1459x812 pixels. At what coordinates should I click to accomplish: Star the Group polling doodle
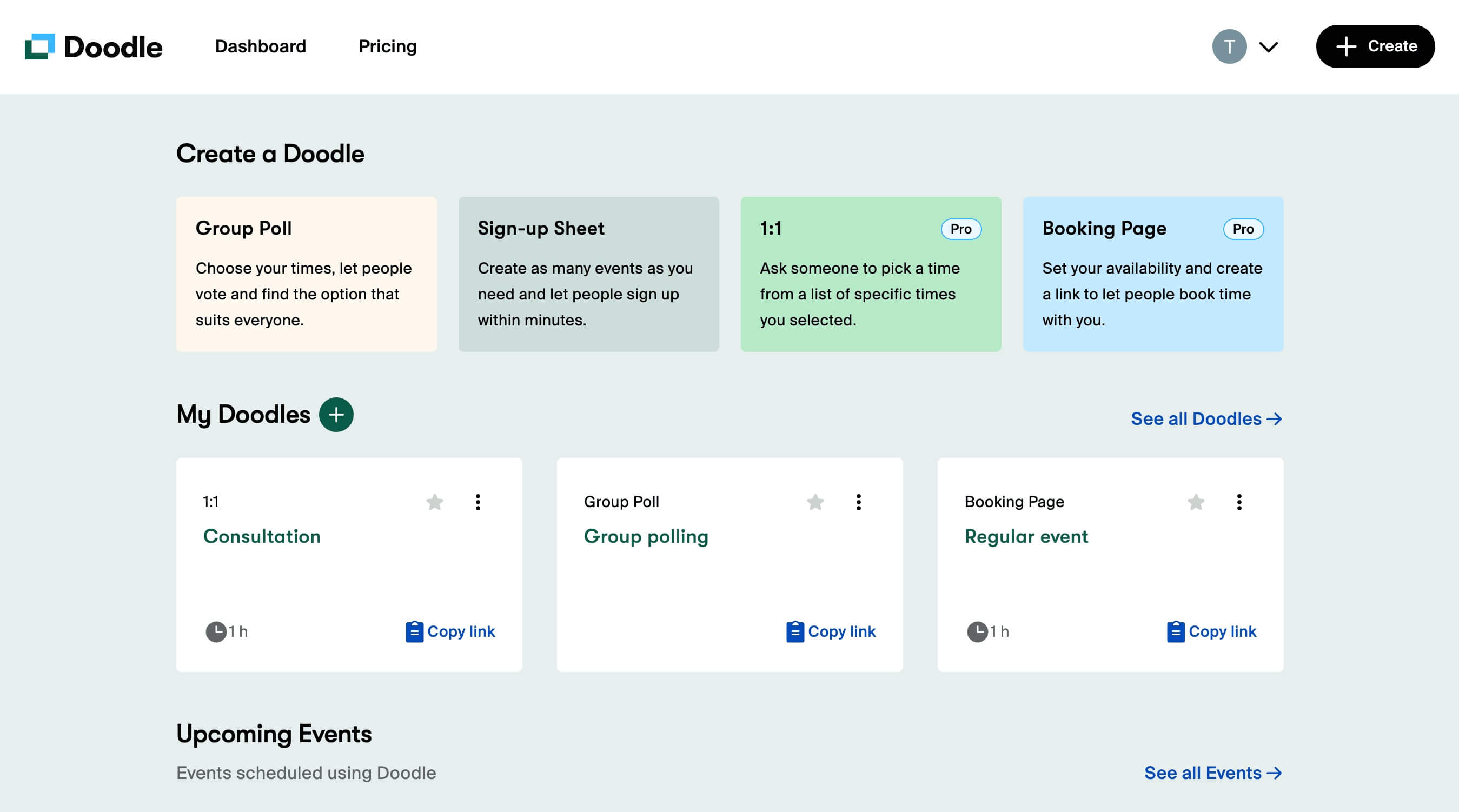point(815,502)
